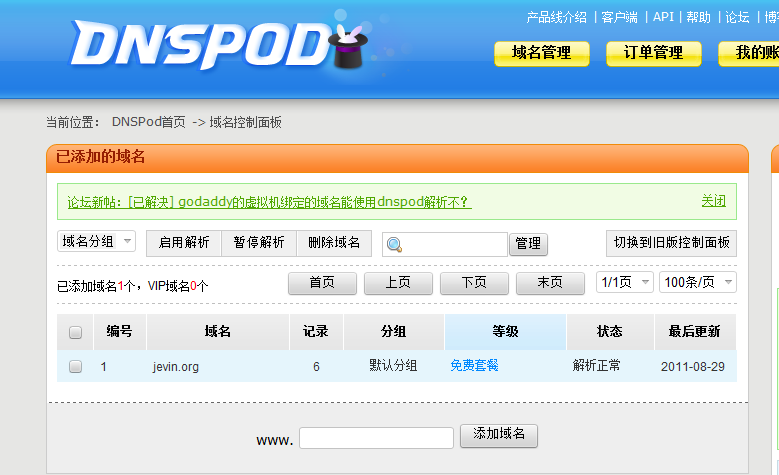Check the box for jevin.org row
The width and height of the screenshot is (779, 475).
tap(76, 367)
